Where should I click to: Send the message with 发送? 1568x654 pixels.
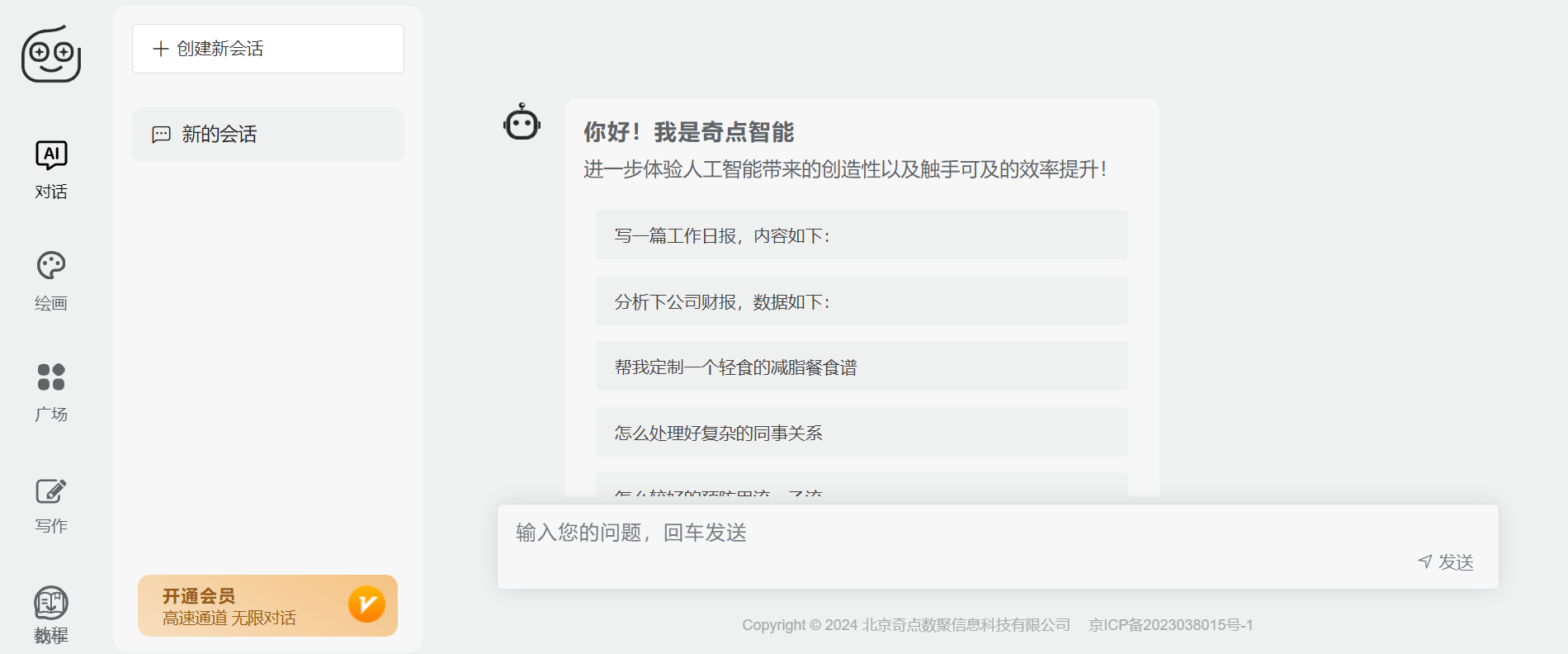(x=1446, y=562)
